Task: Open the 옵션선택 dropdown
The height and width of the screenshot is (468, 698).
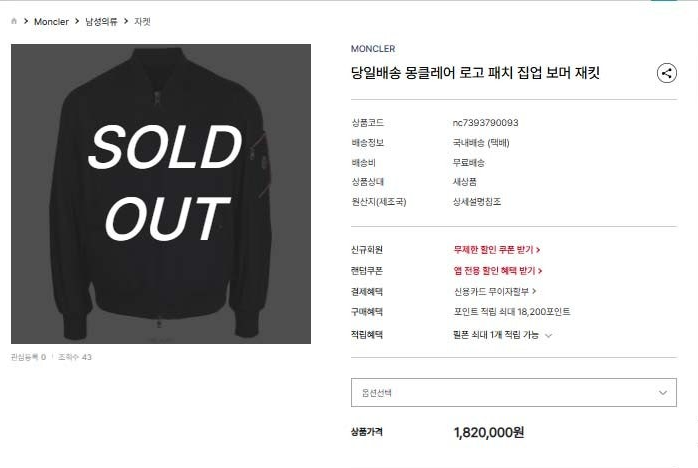Action: (514, 392)
